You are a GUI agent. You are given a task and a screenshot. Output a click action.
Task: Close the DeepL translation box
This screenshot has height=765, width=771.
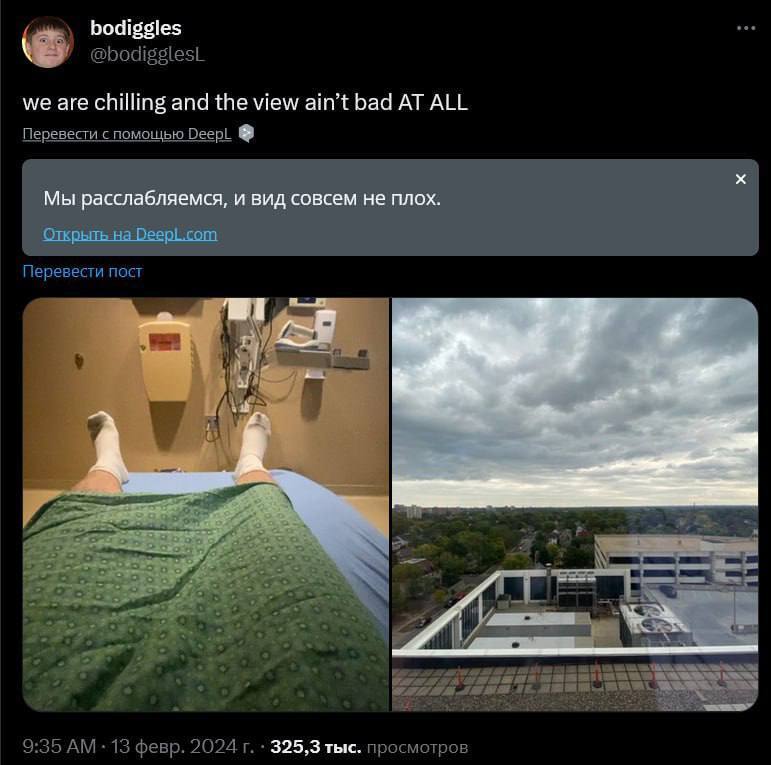740,179
